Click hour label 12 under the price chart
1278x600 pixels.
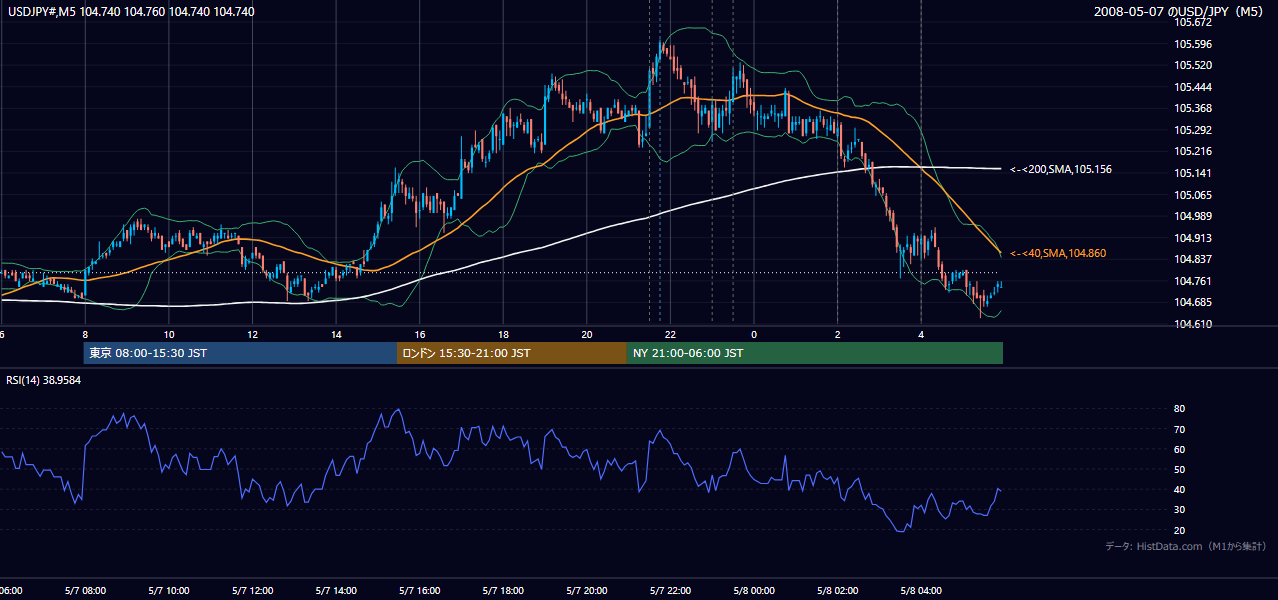click(252, 334)
